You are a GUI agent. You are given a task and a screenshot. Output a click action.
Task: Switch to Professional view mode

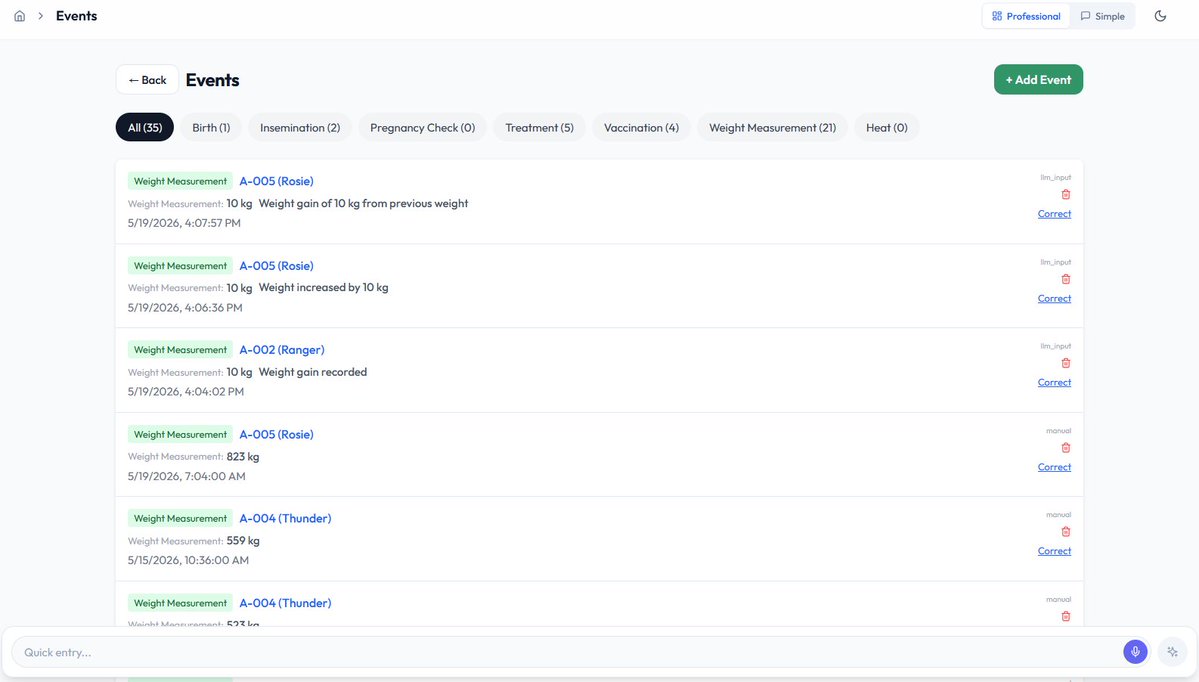1025,16
